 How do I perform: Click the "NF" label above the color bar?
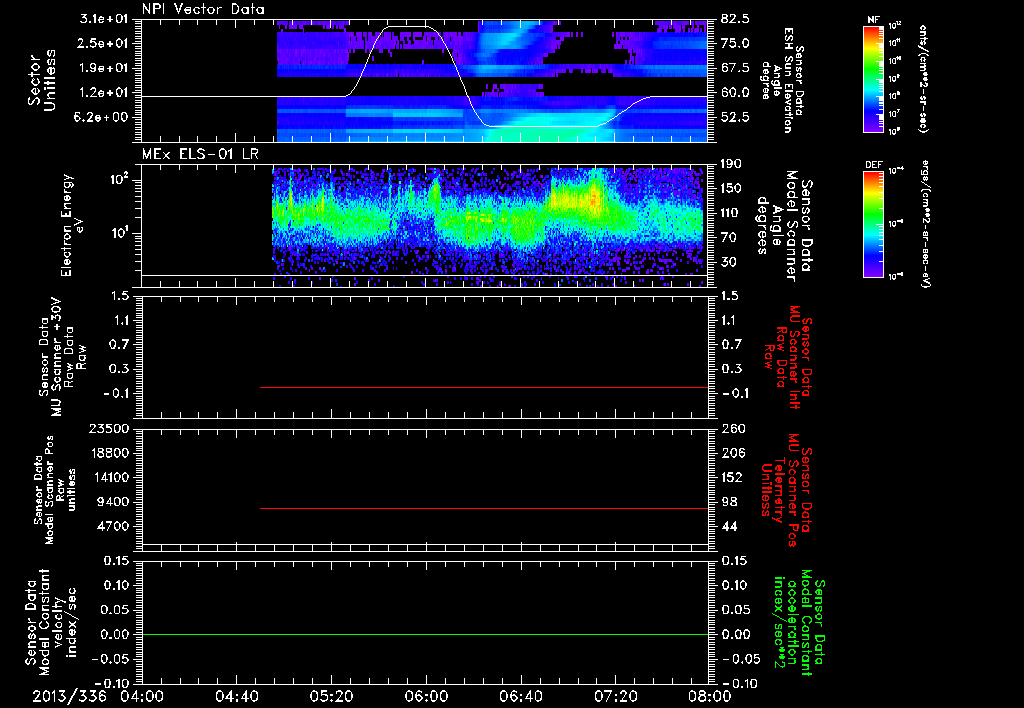coord(873,20)
